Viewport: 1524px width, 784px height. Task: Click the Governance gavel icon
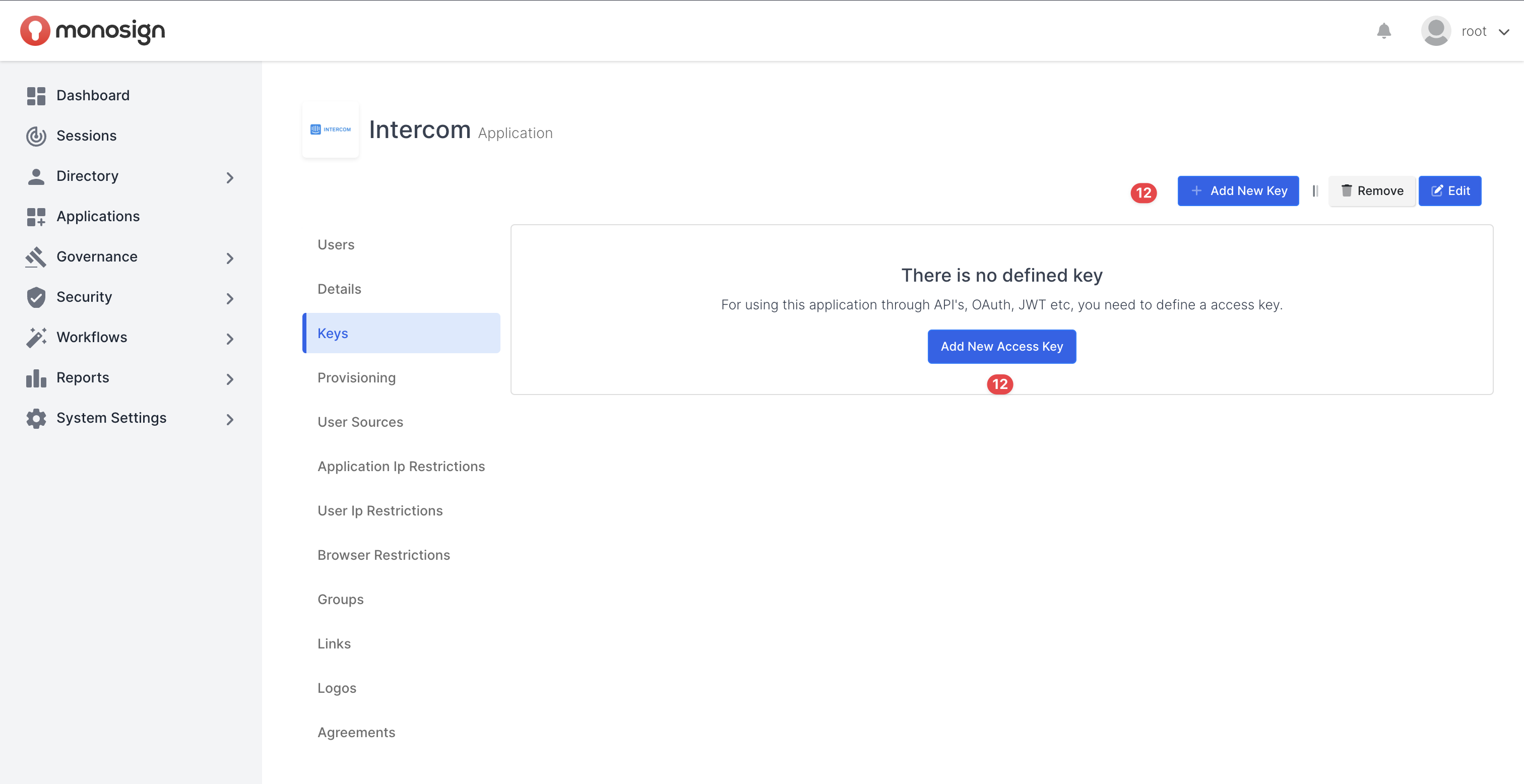pyautogui.click(x=36, y=257)
